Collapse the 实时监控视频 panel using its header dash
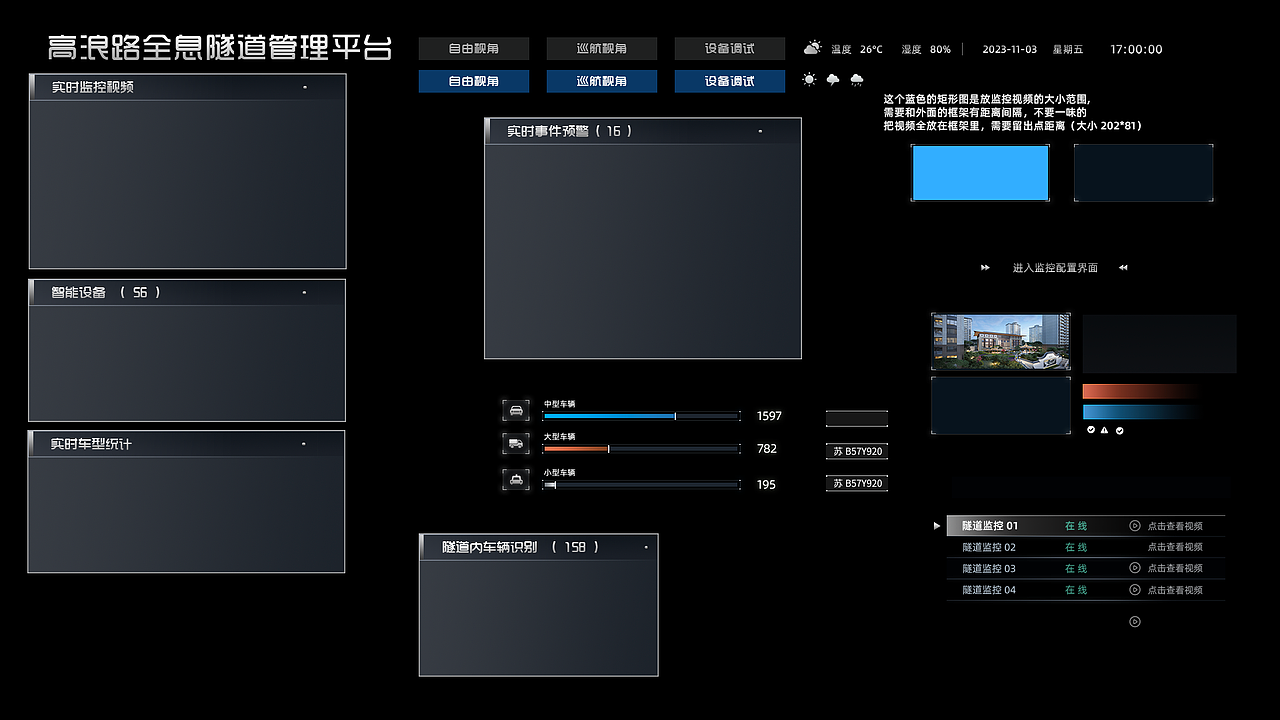 (x=305, y=87)
